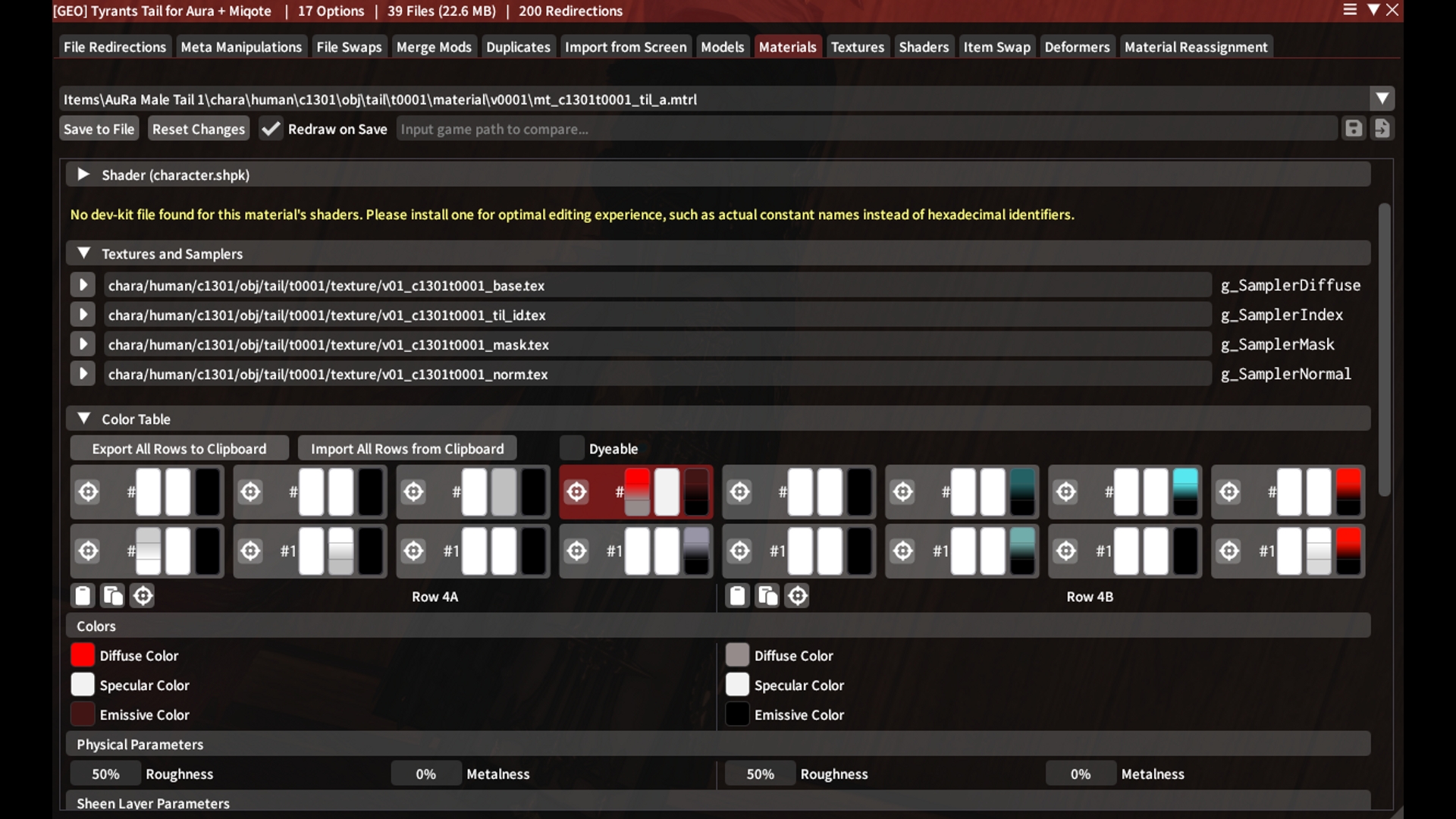Open the material file path dropdown

pyautogui.click(x=1382, y=99)
